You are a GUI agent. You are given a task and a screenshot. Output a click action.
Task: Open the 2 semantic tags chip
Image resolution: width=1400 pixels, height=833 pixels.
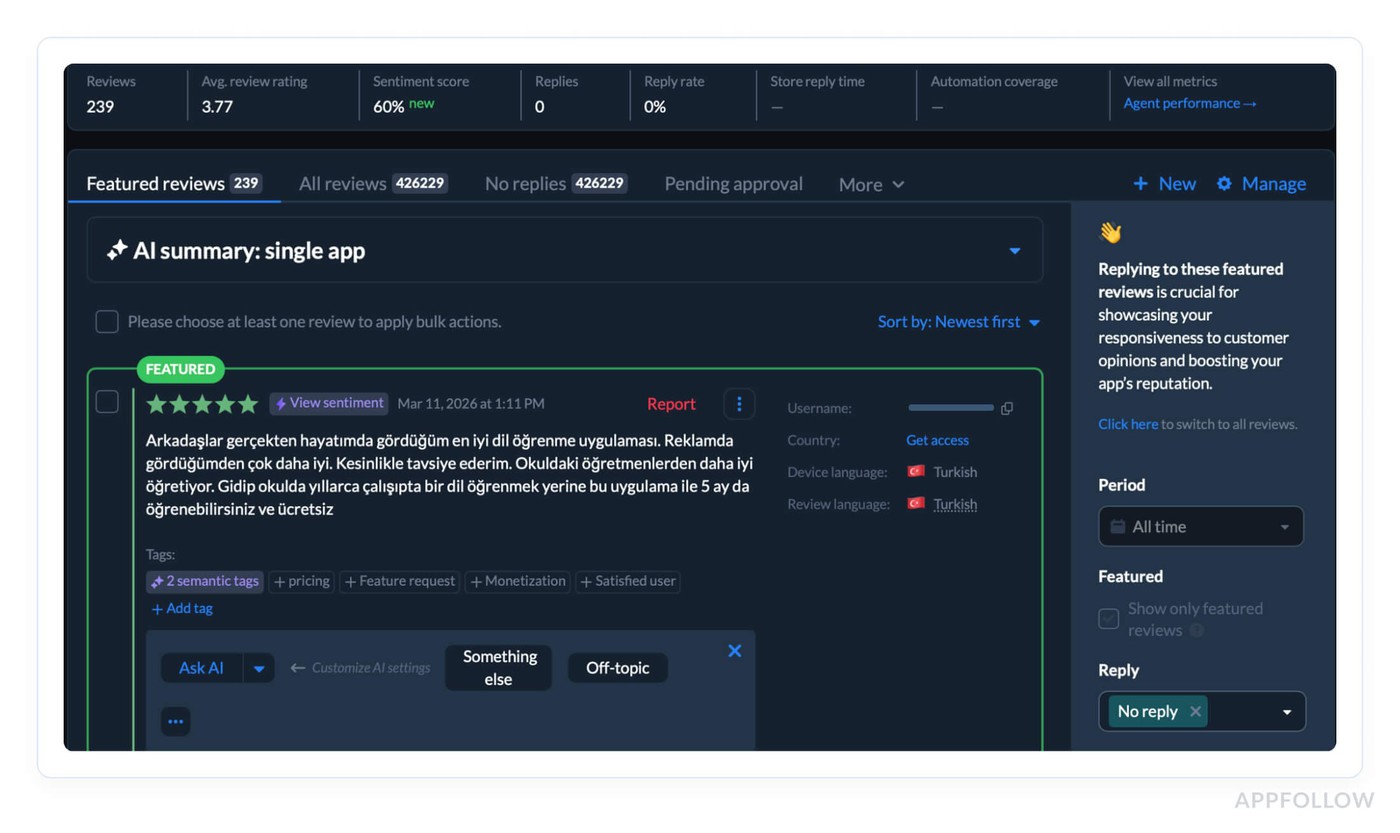(205, 581)
